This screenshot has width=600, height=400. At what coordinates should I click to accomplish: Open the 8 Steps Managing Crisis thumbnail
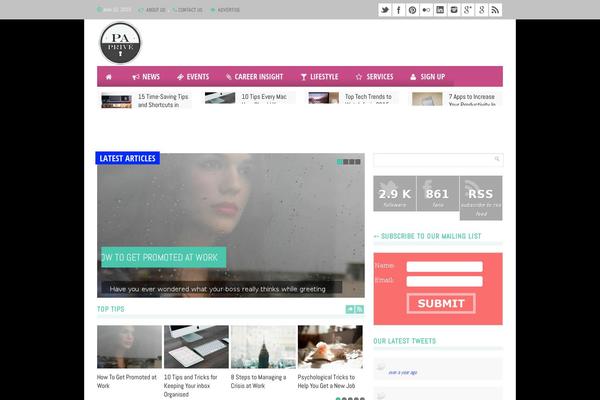coord(263,347)
